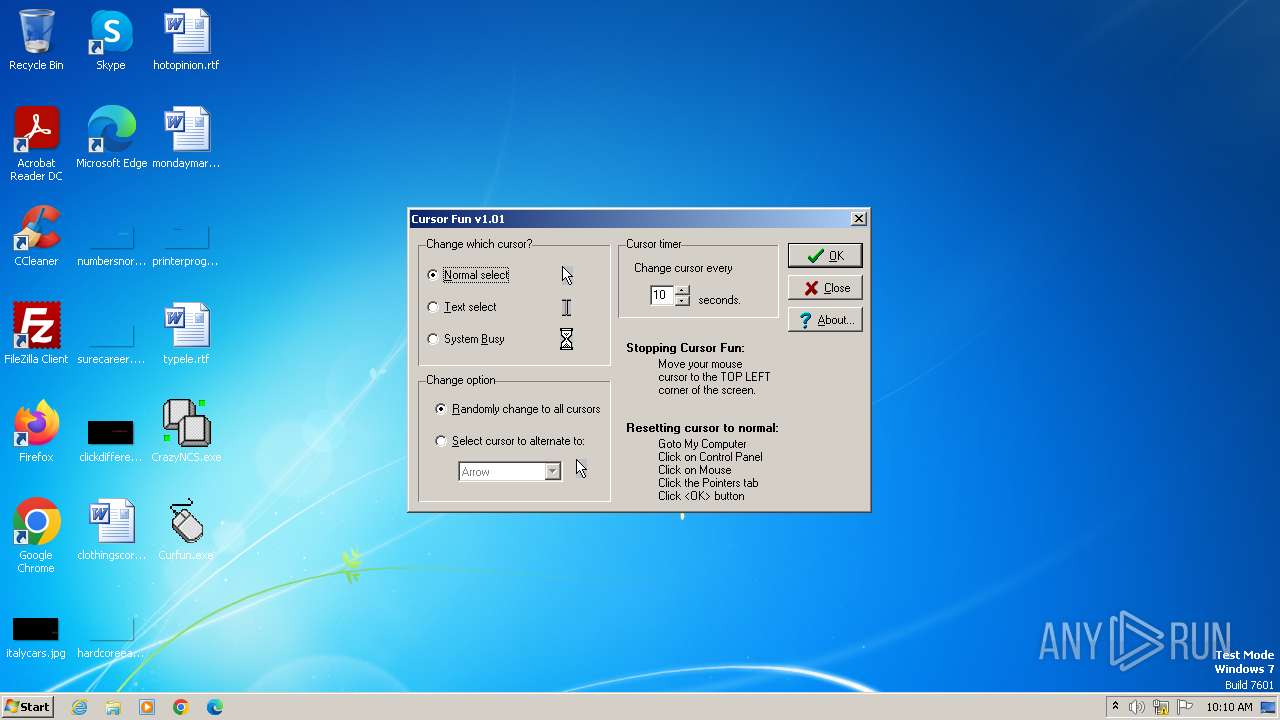Image resolution: width=1280 pixels, height=720 pixels.
Task: Select the Microsoft Edge desktop shortcut
Action: 111,138
